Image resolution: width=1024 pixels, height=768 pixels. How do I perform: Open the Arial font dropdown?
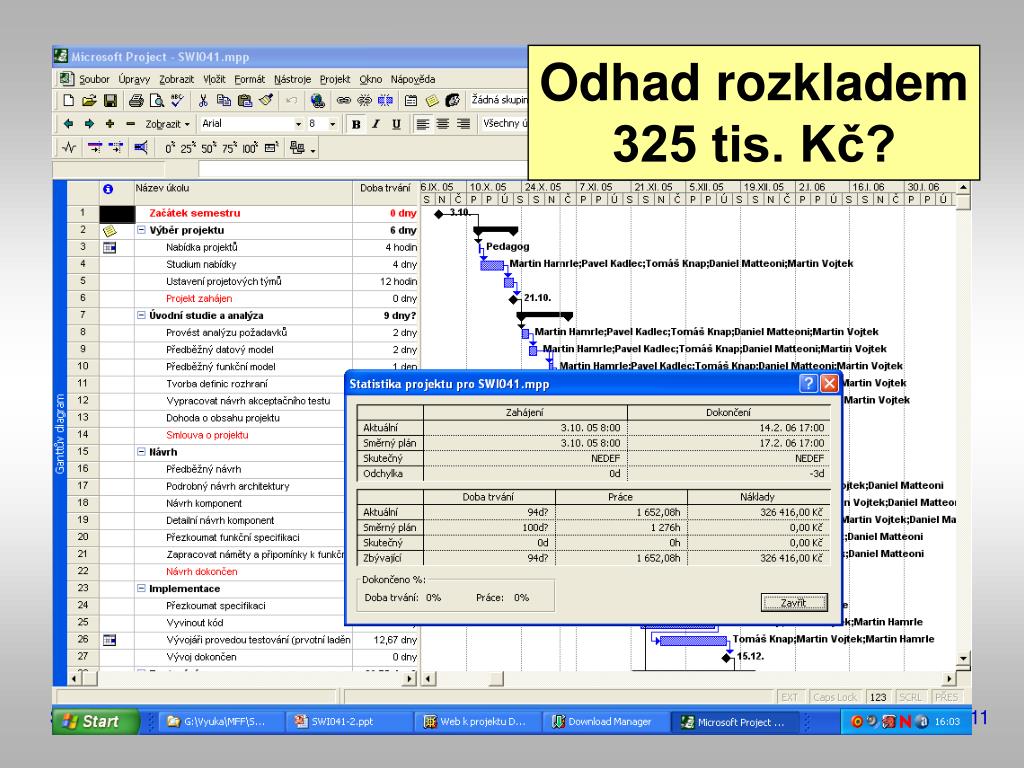[298, 124]
